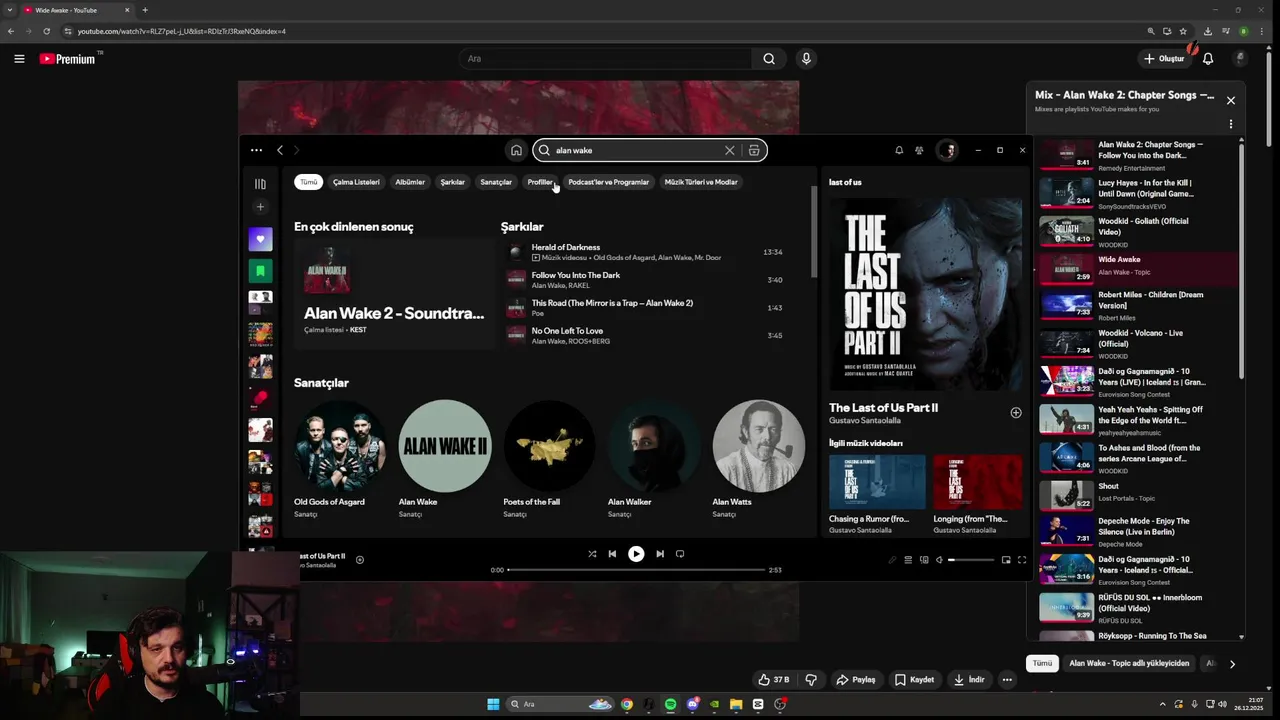The height and width of the screenshot is (720, 1280).
Task: Toggle shuffle in Spotify player
Action: (592, 554)
